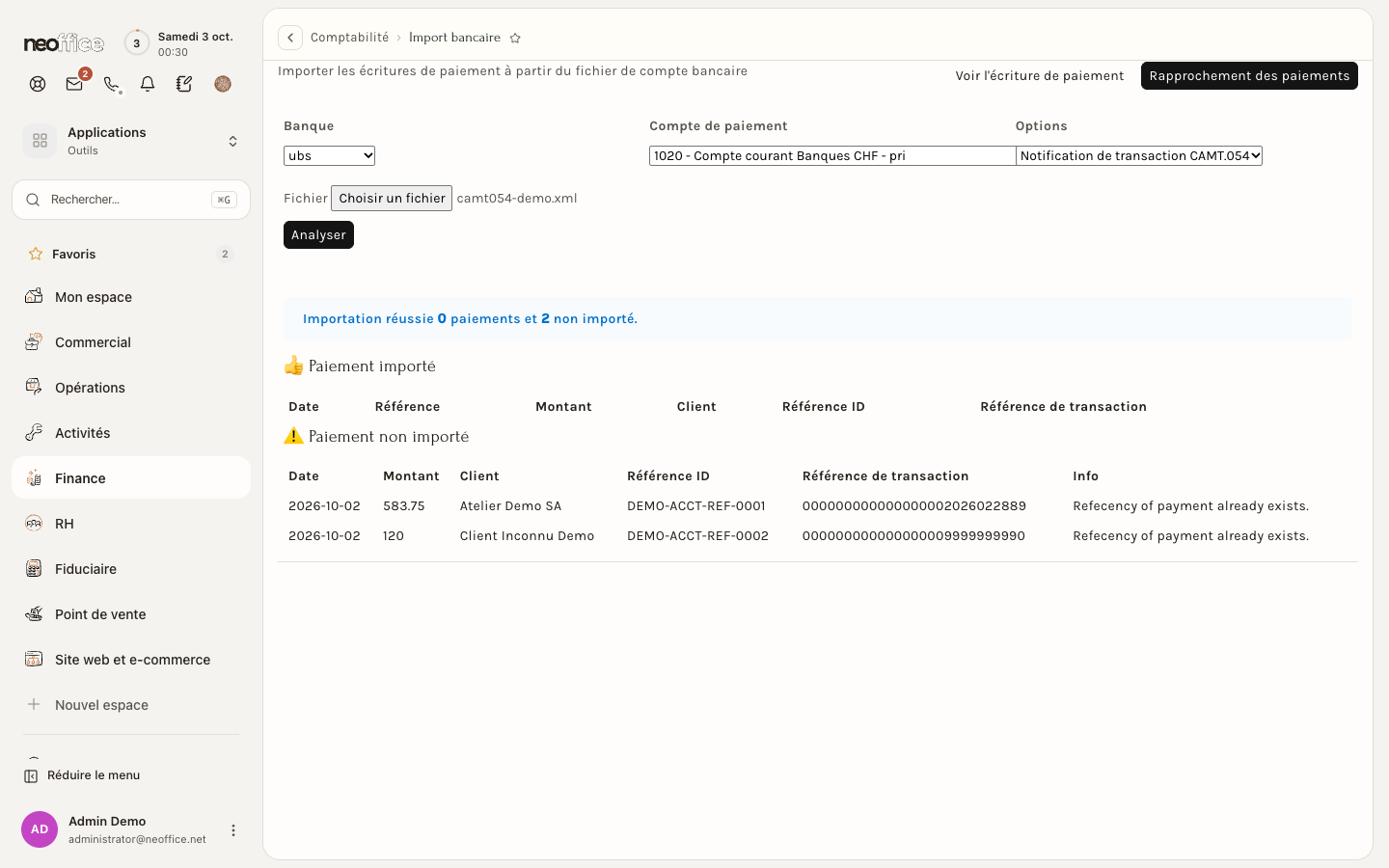
Task: Open the RH section
Action: pyautogui.click(x=131, y=524)
